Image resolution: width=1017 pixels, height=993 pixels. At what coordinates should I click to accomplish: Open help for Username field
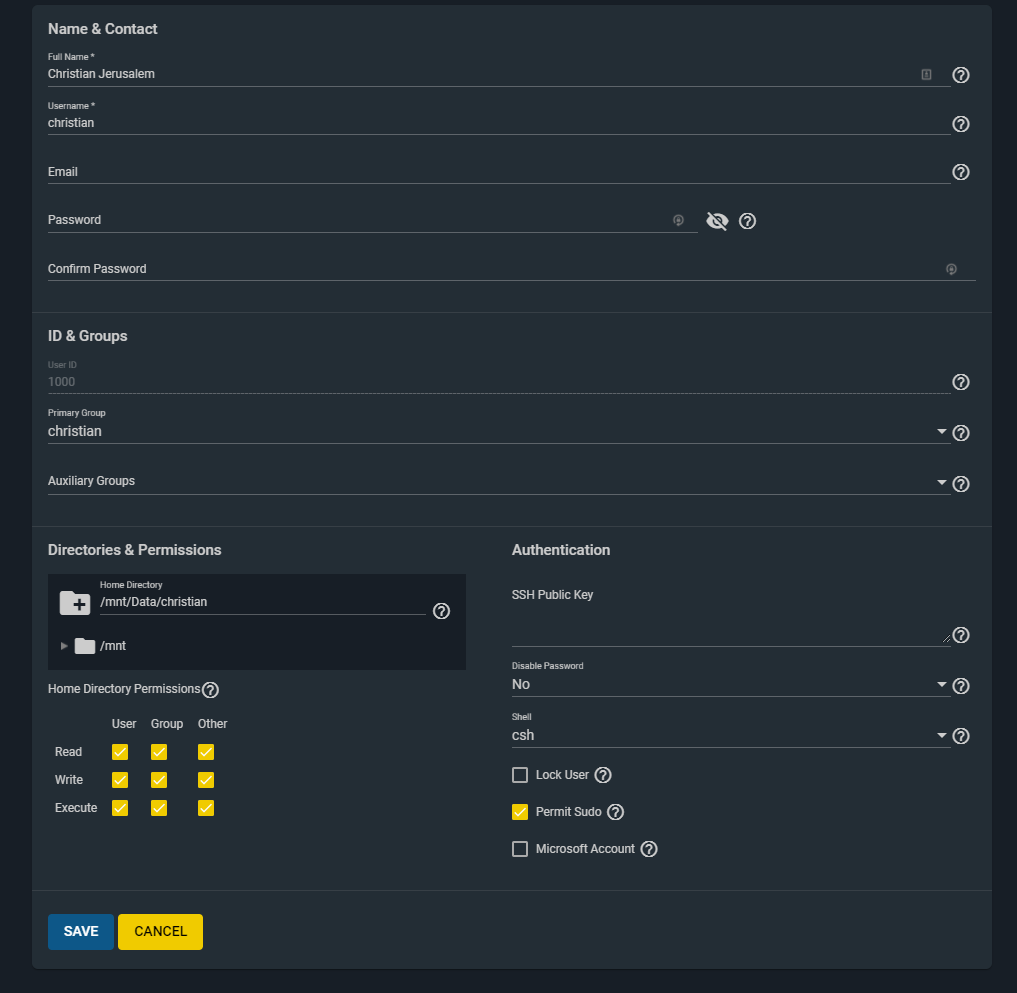[x=961, y=124]
